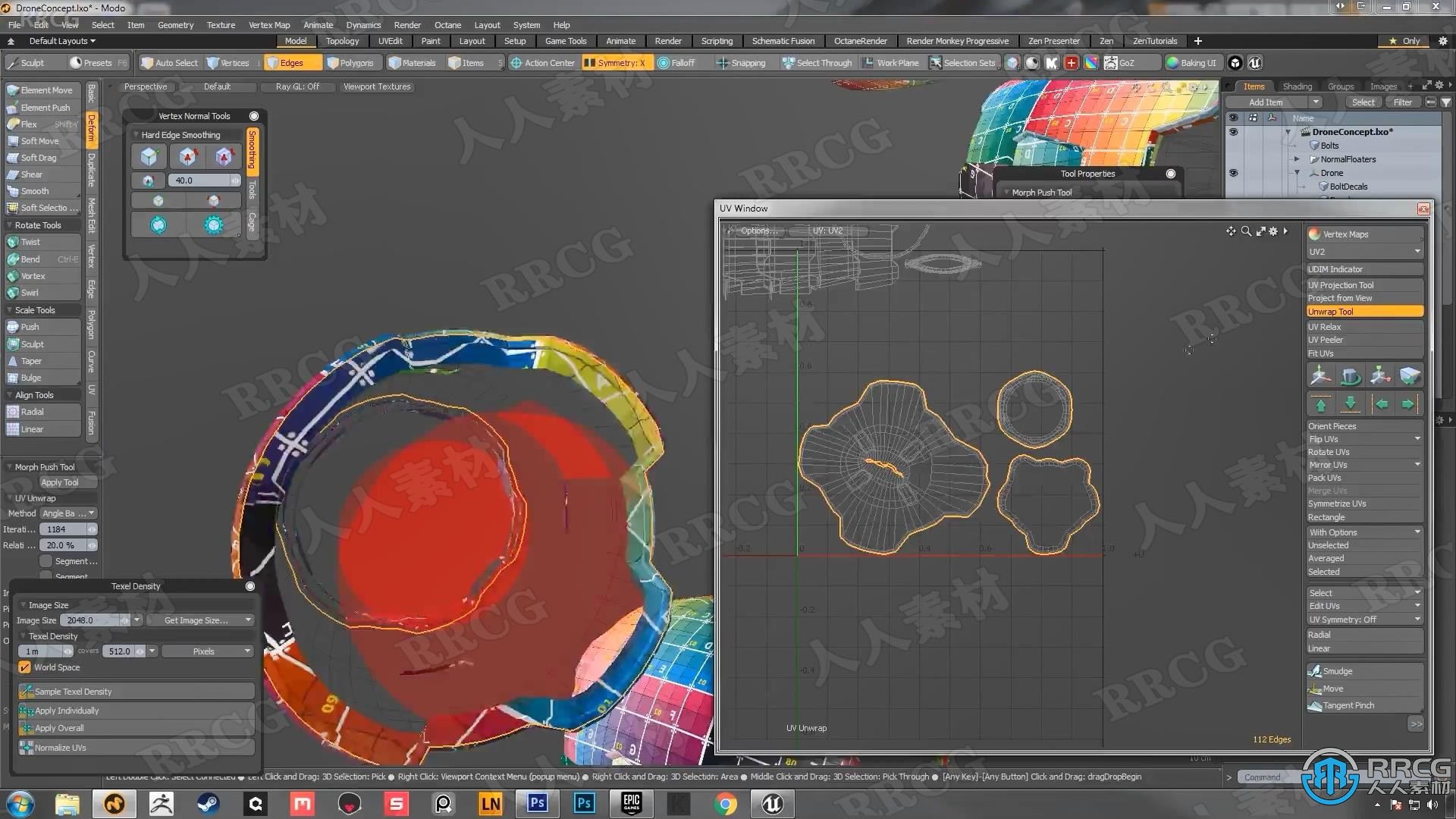
Task: Click the Fit UVs icon
Action: (x=1362, y=353)
